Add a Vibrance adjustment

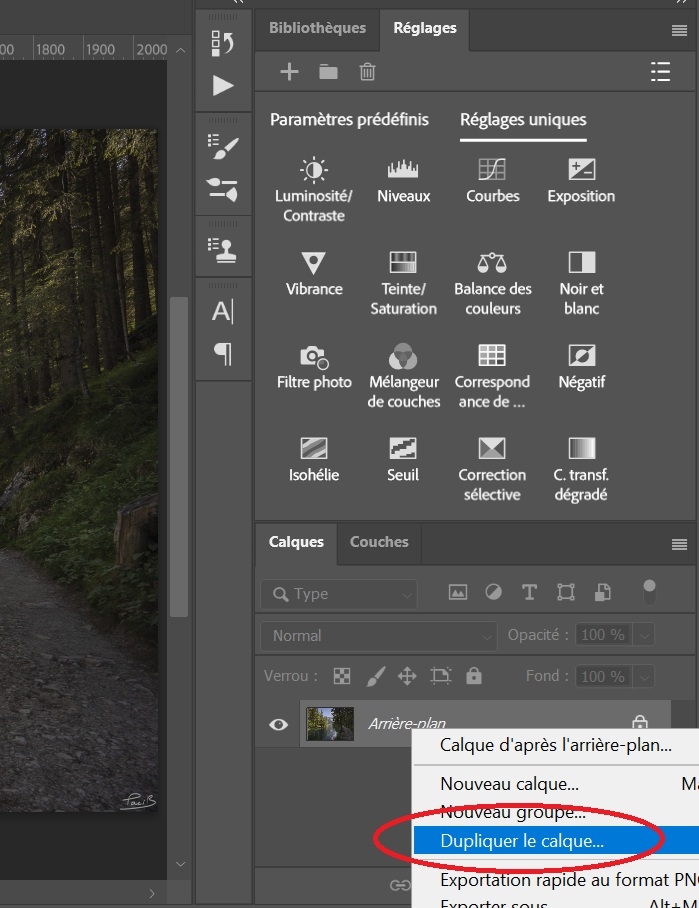[x=314, y=274]
